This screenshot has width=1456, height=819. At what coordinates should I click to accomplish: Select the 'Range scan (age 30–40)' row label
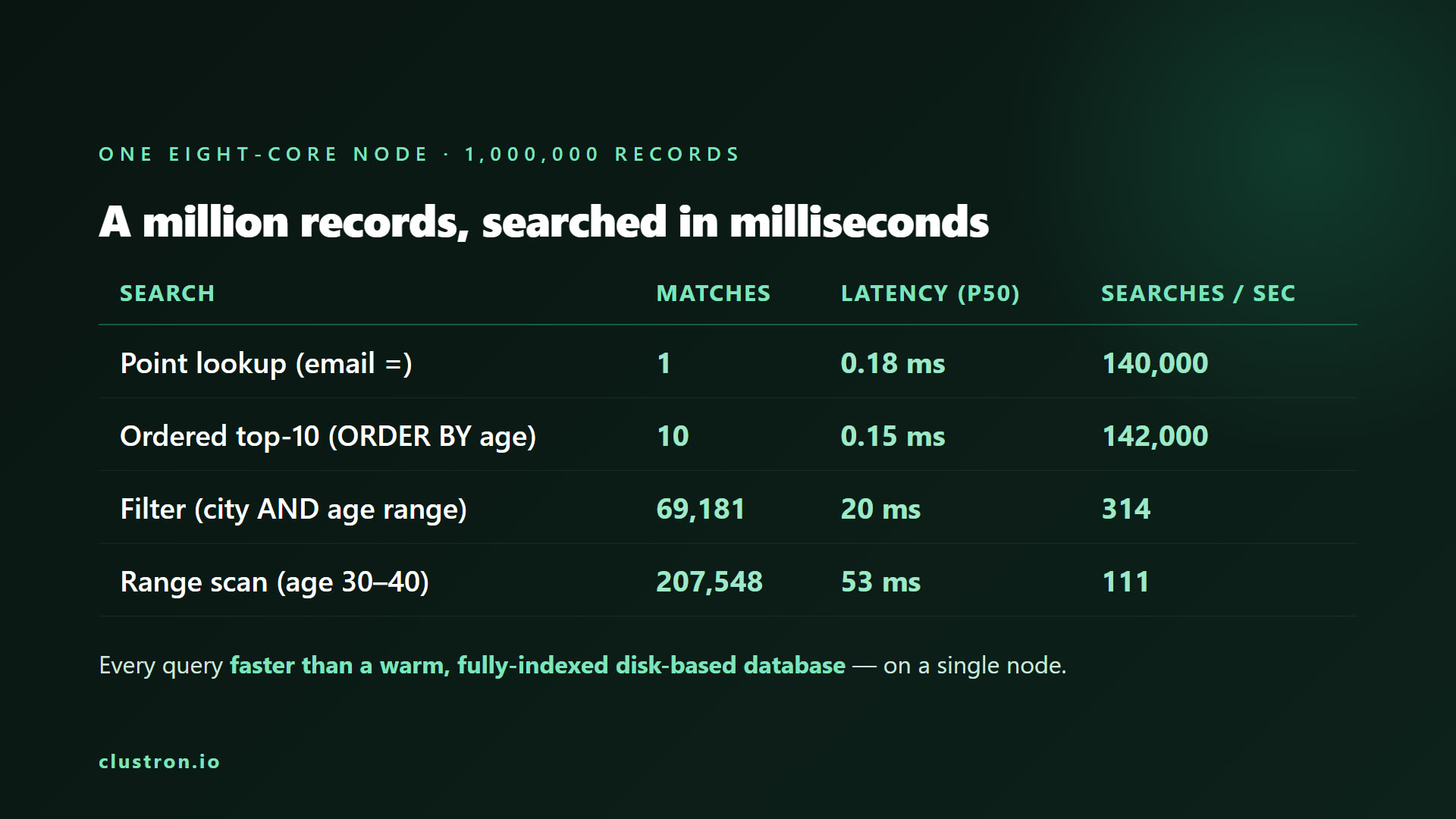coord(275,582)
